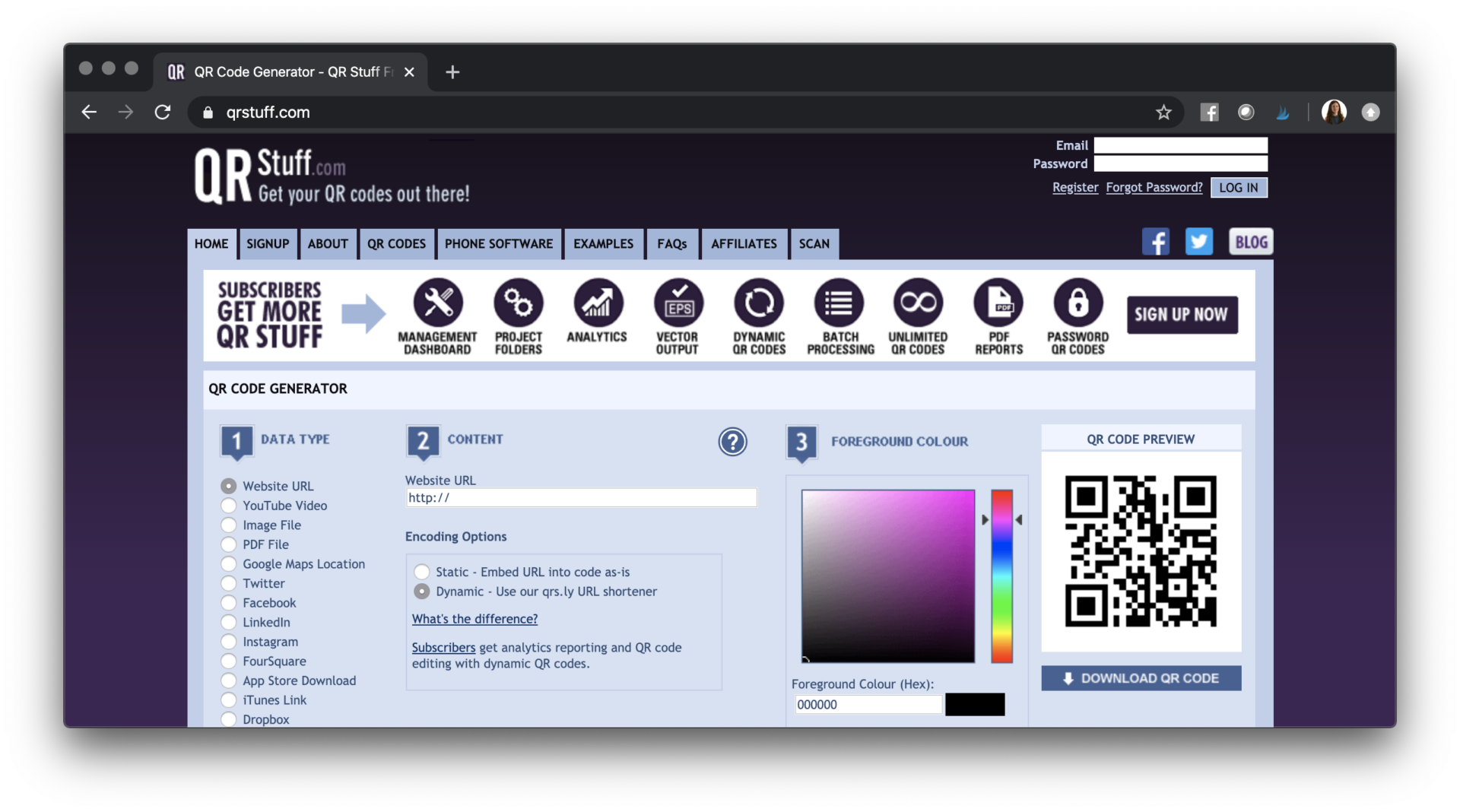Click the Twitter bird icon
The image size is (1460, 812).
click(x=1199, y=241)
